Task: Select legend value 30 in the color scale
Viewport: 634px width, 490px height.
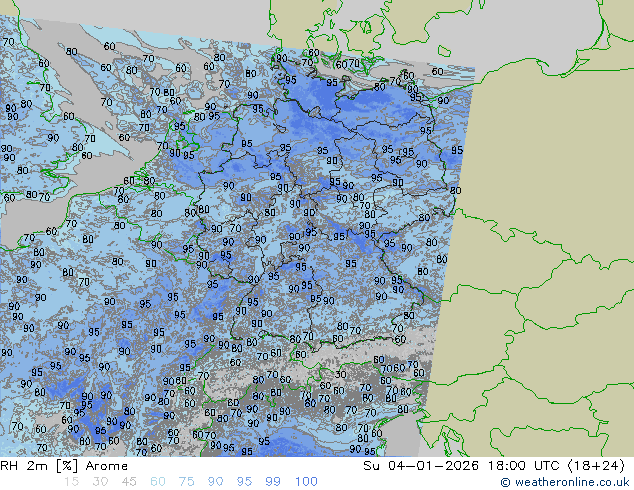Action: tap(100, 482)
